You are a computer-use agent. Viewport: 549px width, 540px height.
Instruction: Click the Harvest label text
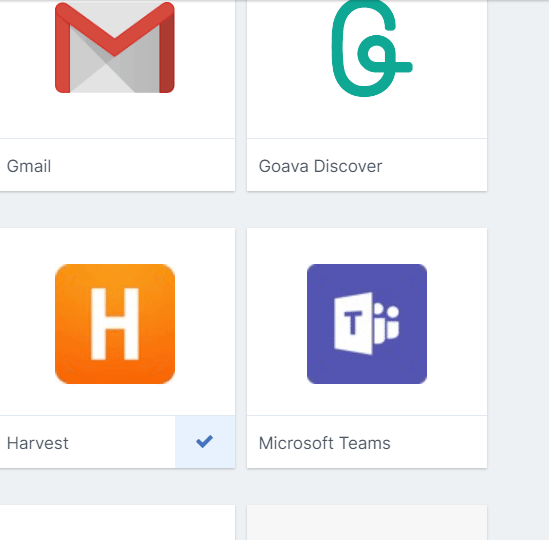38,443
